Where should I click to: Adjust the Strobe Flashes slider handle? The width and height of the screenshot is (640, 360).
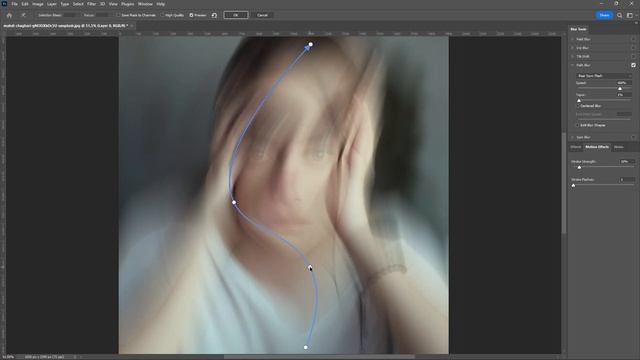click(573, 185)
